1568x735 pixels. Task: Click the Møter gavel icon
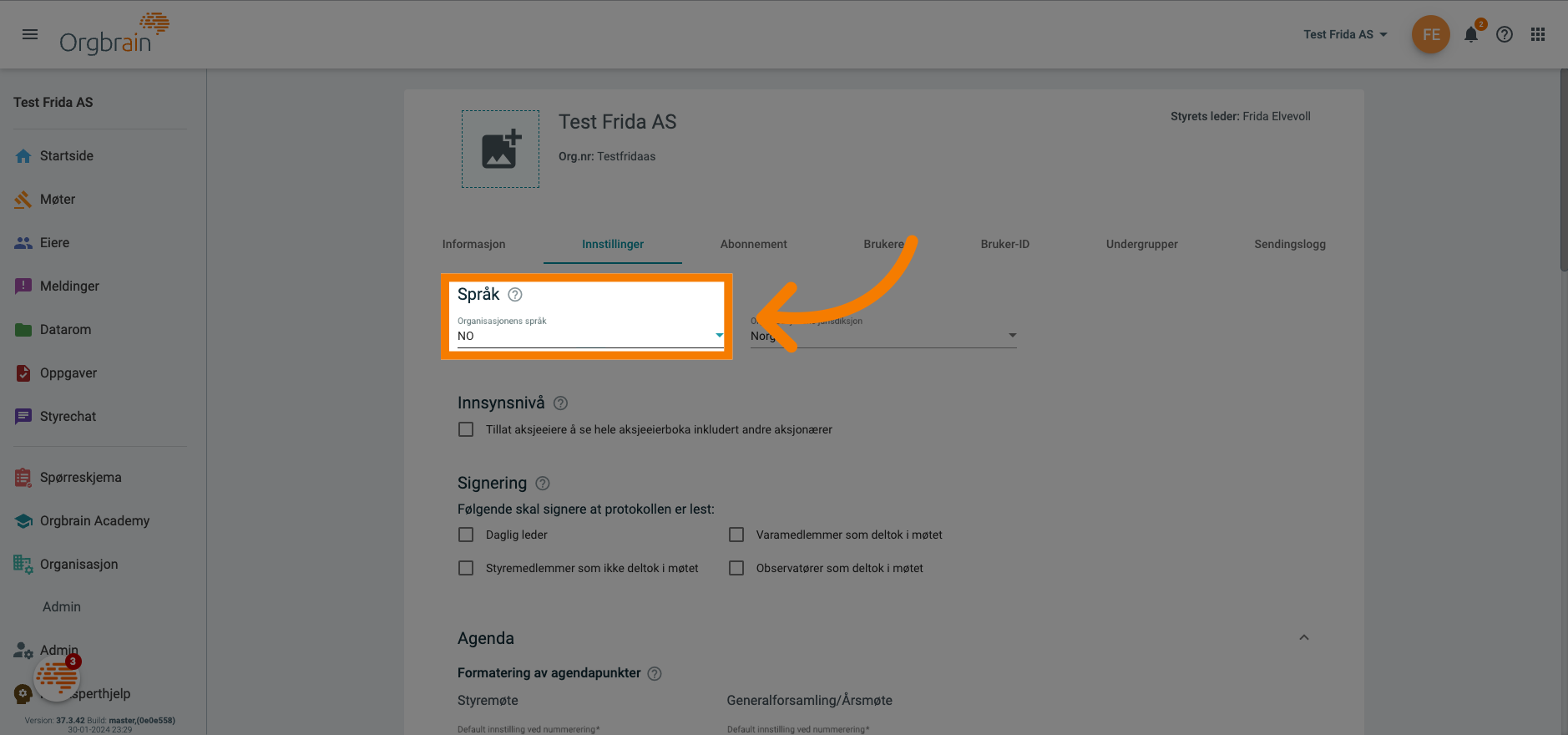[23, 200]
